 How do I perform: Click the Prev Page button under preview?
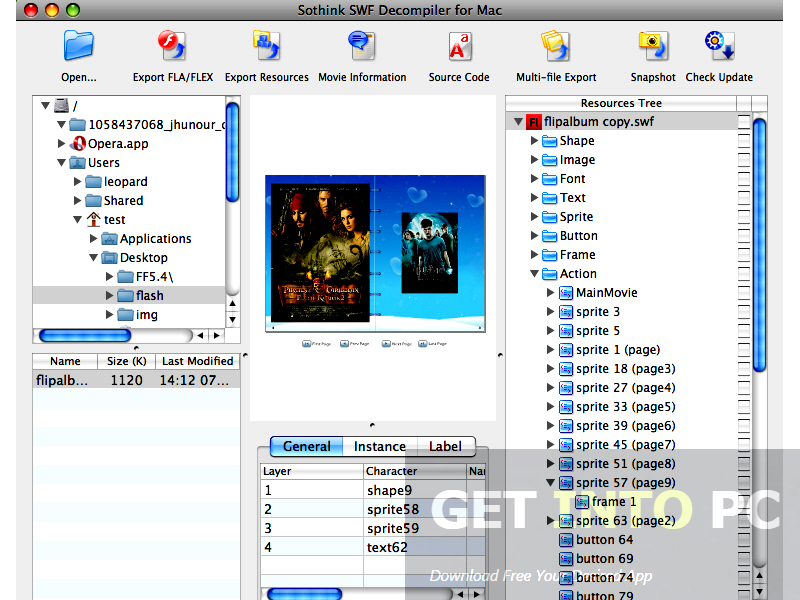tap(355, 344)
